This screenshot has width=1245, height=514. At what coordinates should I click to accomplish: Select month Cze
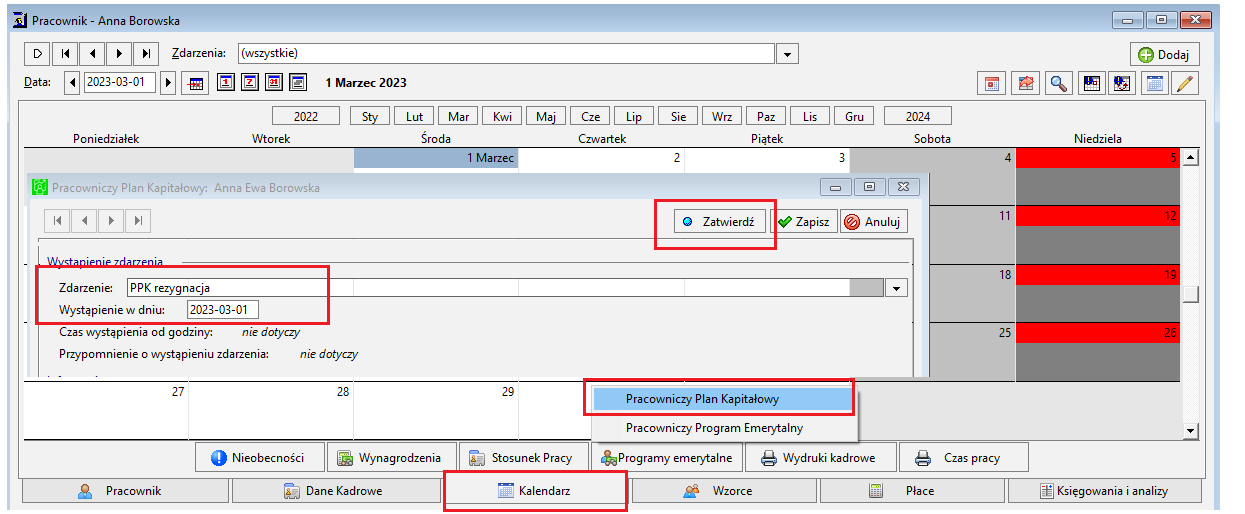coord(590,116)
